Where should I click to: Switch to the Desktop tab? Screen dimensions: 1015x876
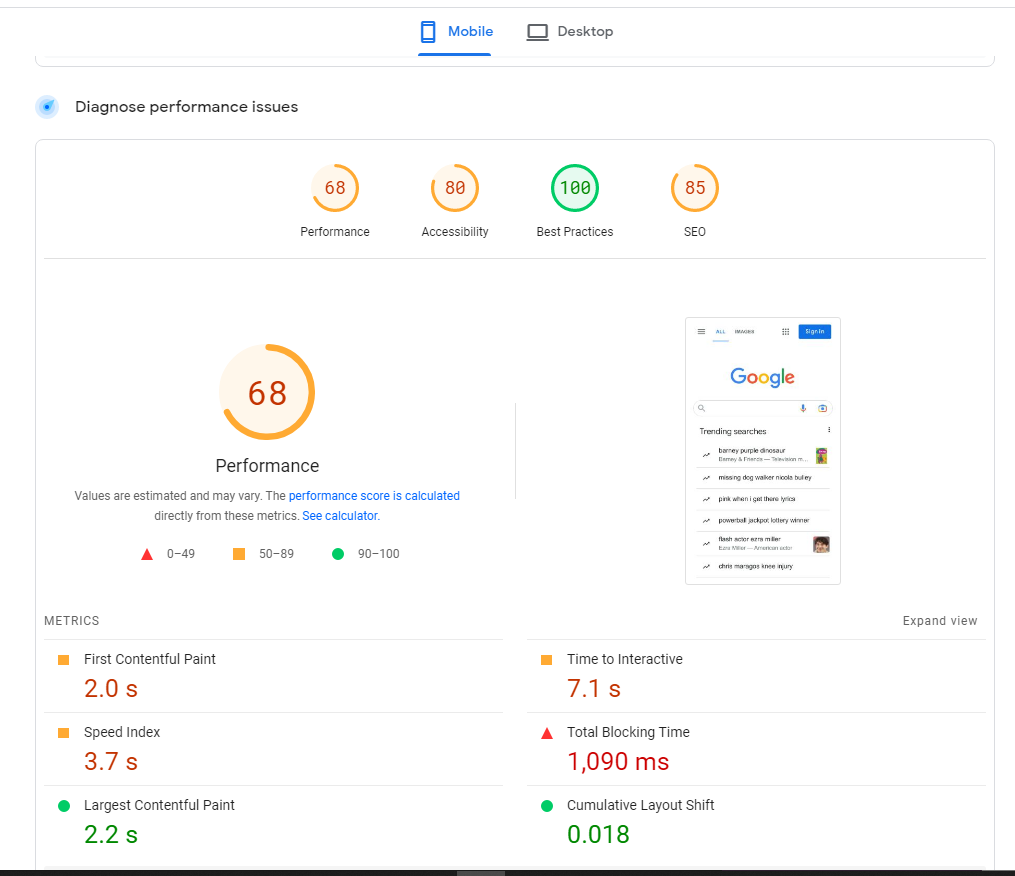pyautogui.click(x=570, y=32)
